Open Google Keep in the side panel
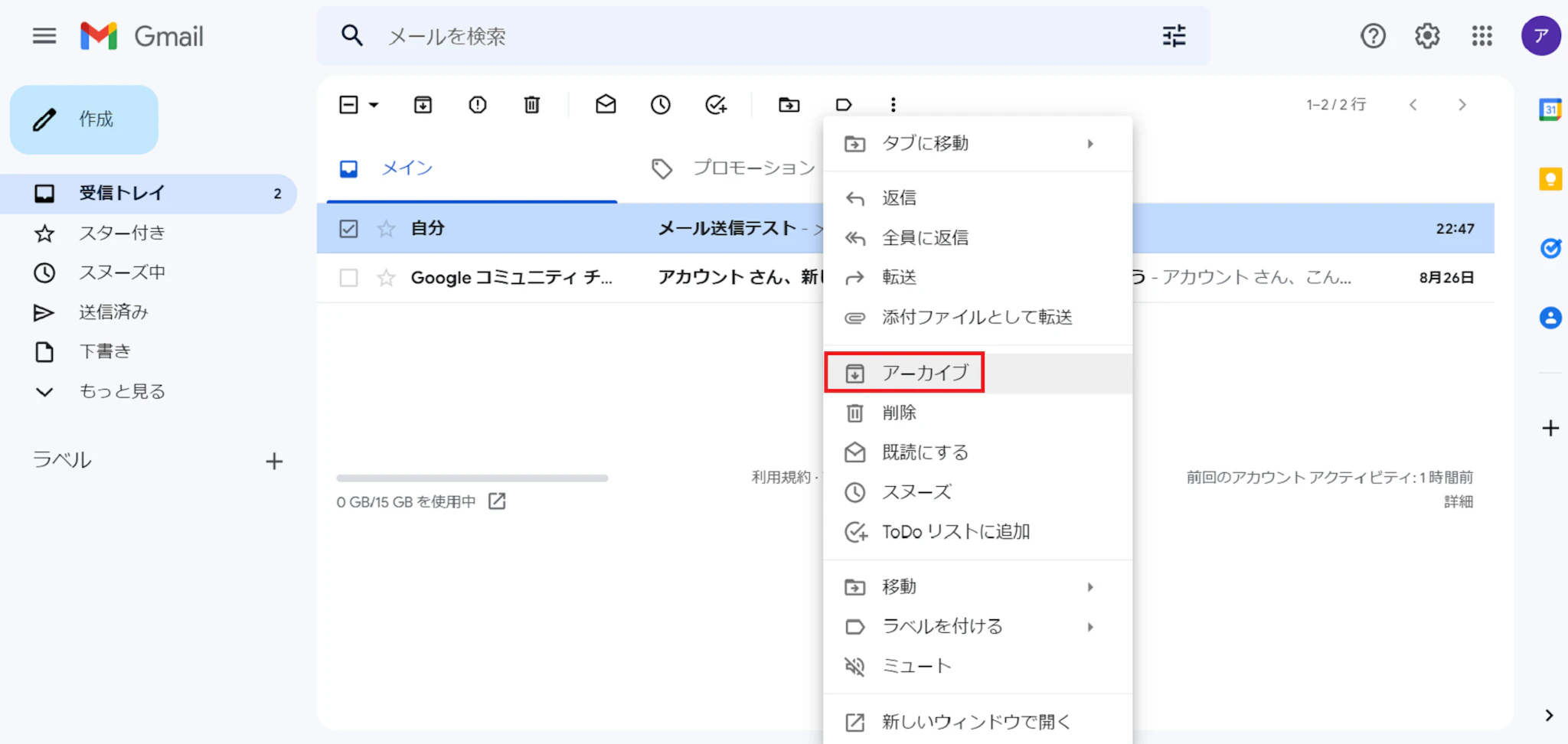This screenshot has height=744, width=1568. coord(1550,179)
